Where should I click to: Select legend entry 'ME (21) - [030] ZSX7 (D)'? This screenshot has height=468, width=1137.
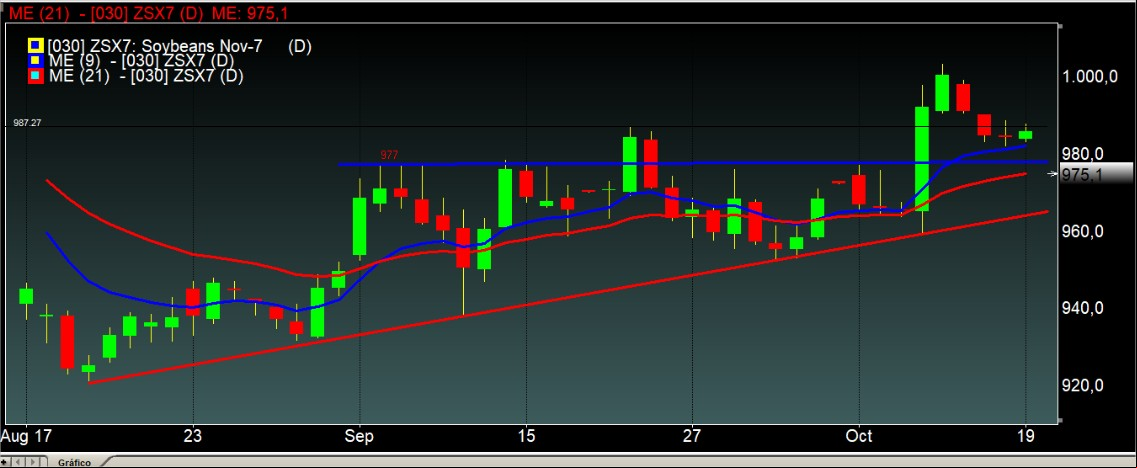coord(145,75)
